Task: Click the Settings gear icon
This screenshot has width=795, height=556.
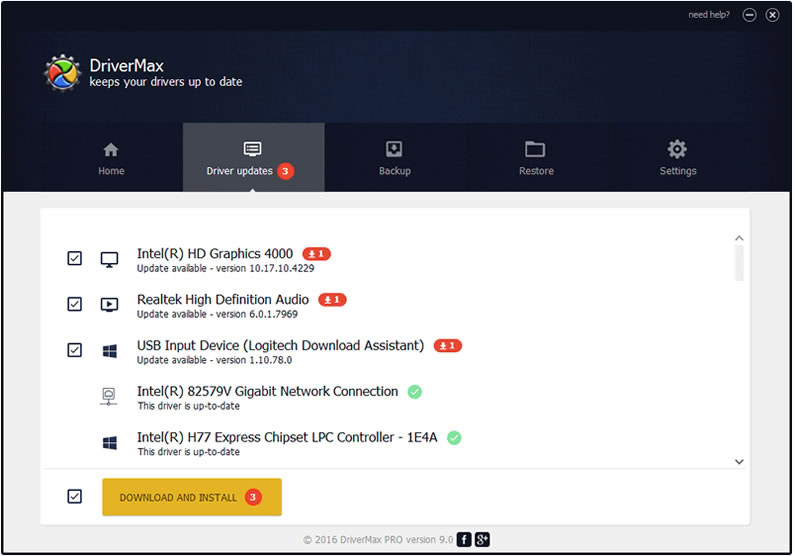Action: click(x=677, y=149)
